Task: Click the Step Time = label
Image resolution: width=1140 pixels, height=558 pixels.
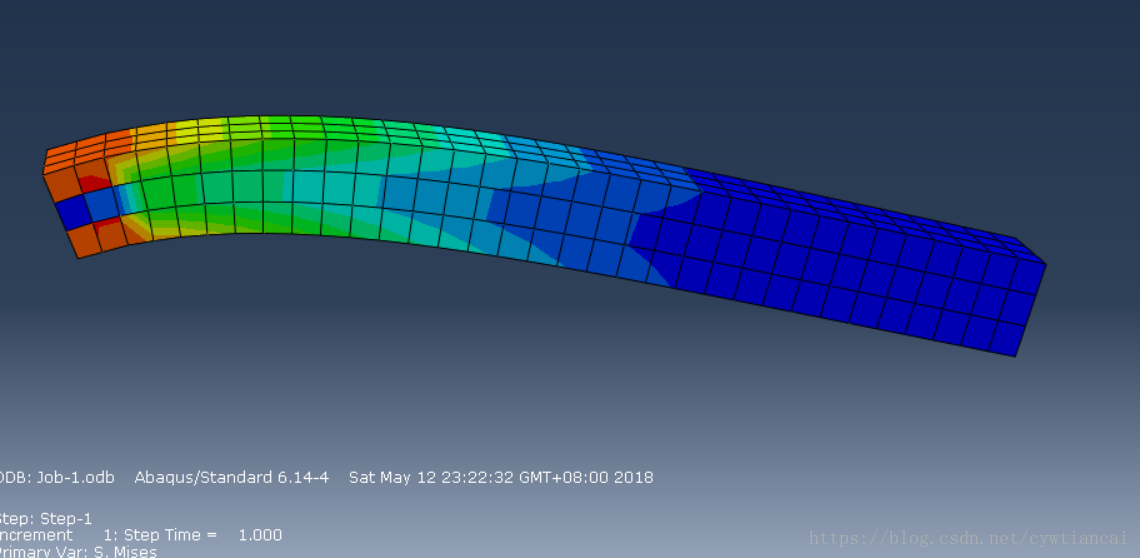Action: click(x=170, y=535)
